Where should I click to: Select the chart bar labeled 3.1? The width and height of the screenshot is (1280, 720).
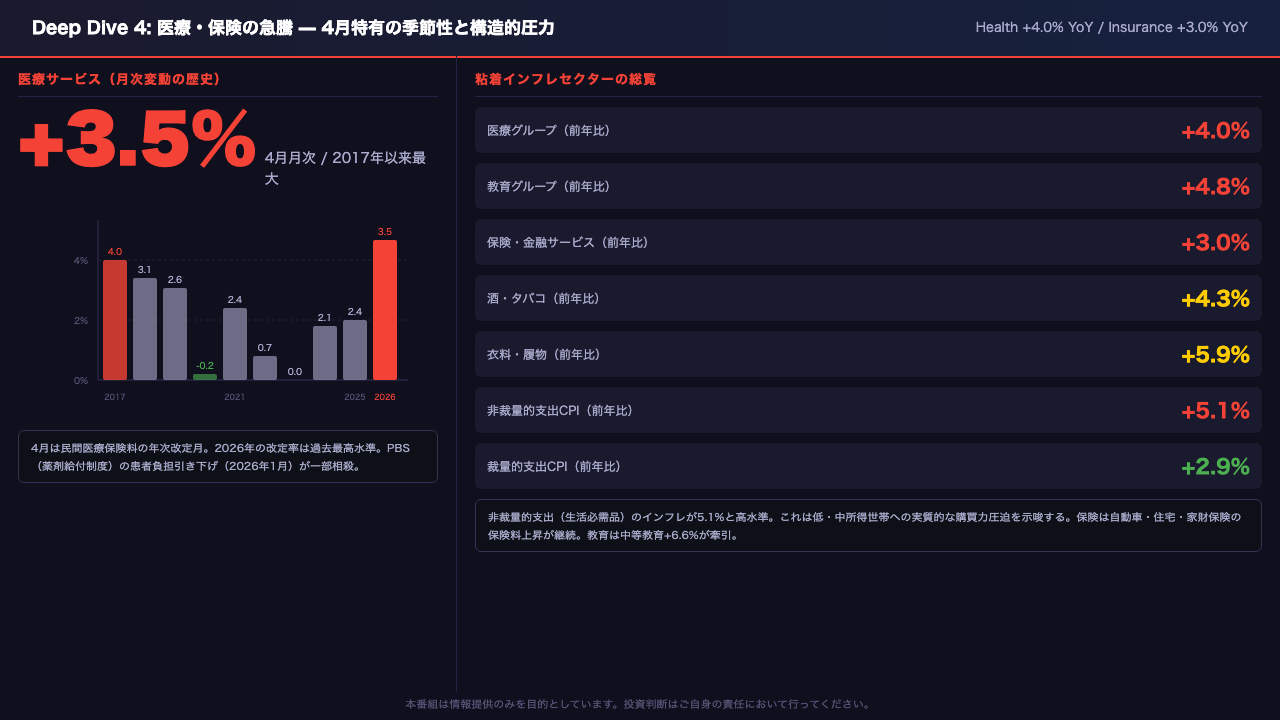pyautogui.click(x=145, y=329)
